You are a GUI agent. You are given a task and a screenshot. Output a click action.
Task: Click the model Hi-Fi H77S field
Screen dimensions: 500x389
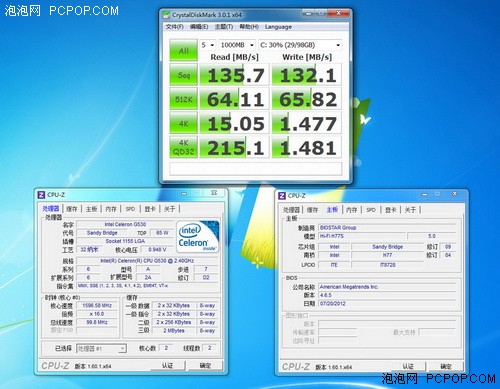[x=362, y=236]
